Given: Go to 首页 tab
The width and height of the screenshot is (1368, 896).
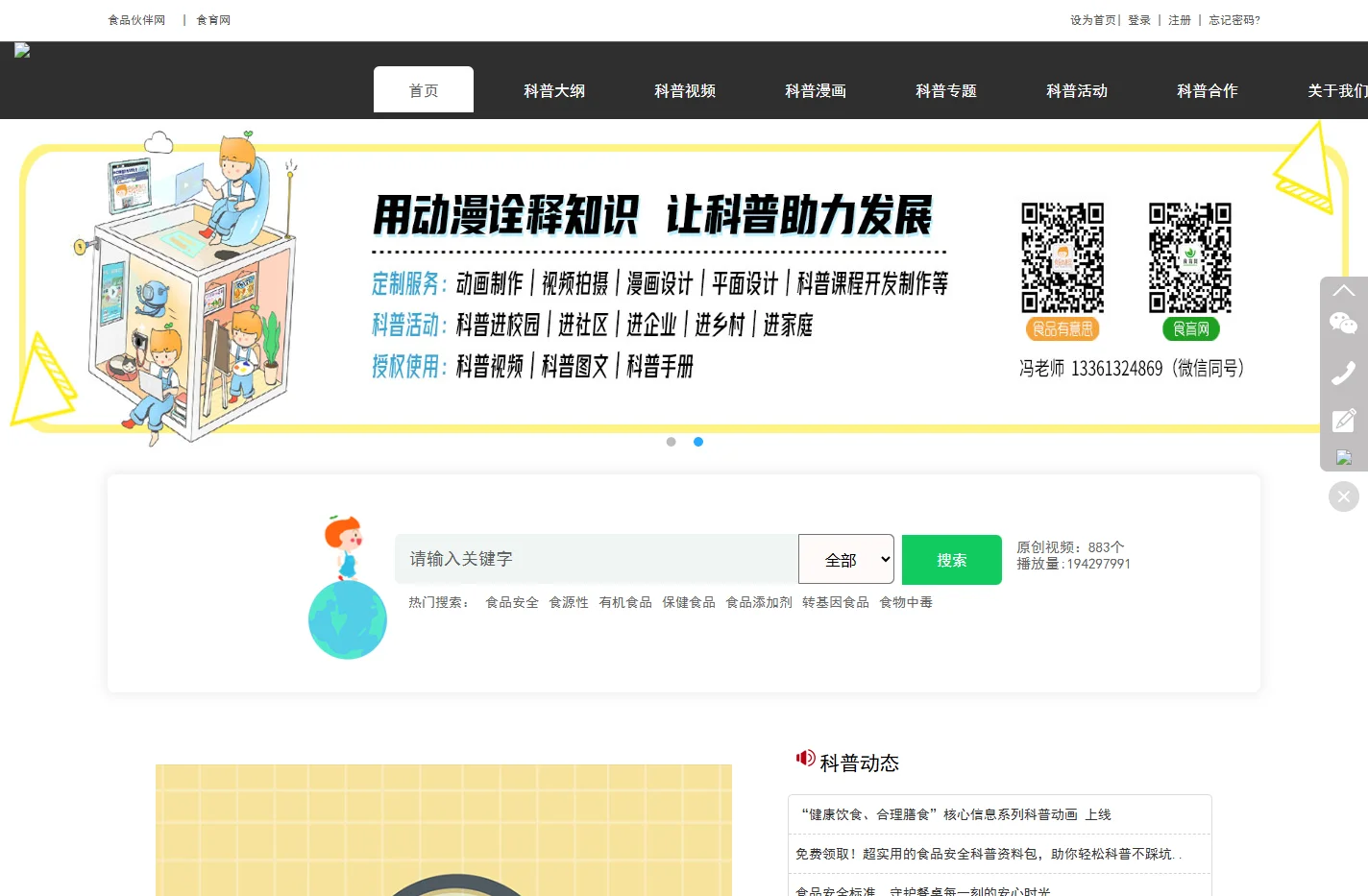Looking at the screenshot, I should pos(424,90).
